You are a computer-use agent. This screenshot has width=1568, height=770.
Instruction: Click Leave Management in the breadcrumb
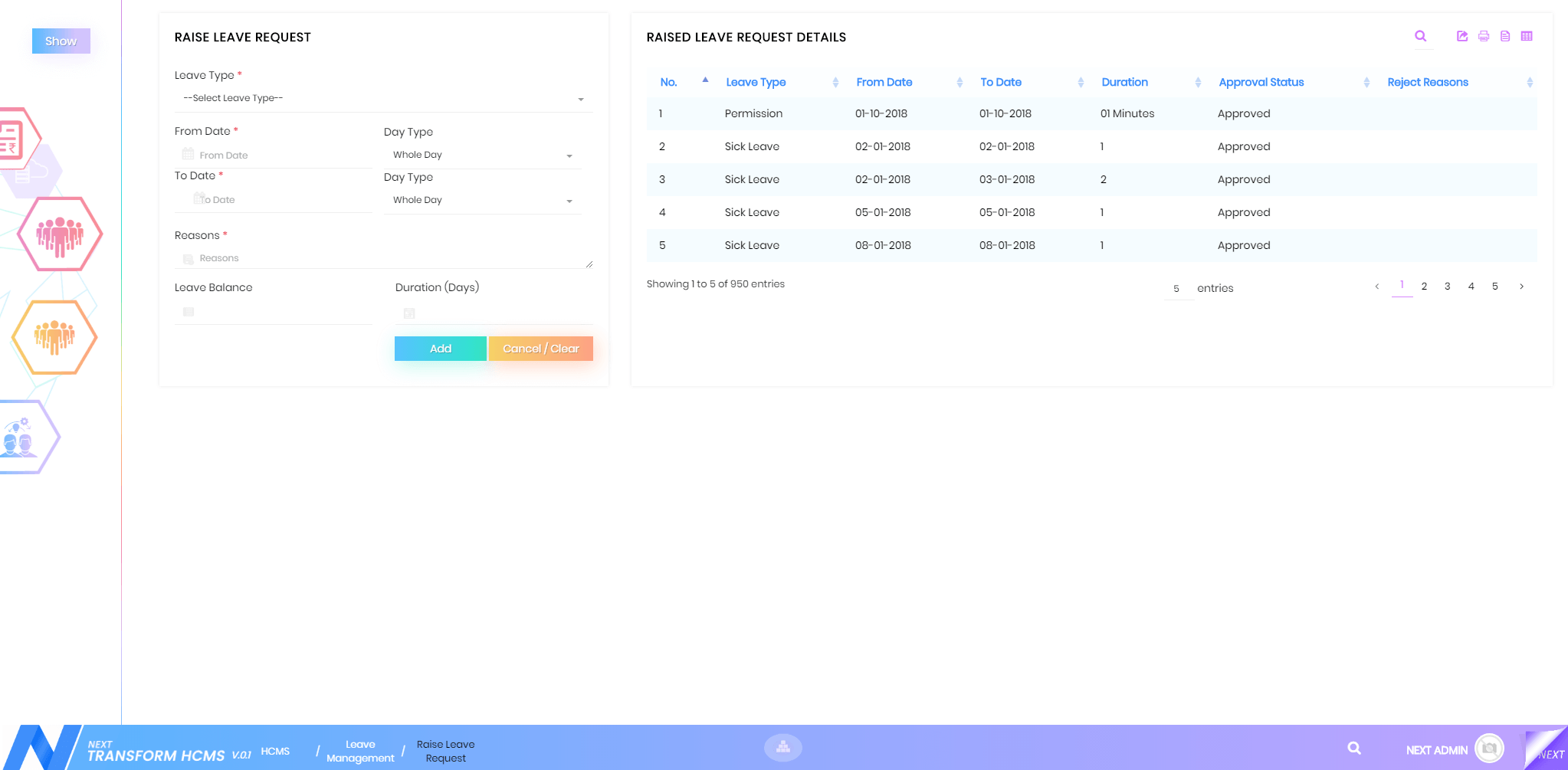pyautogui.click(x=360, y=751)
